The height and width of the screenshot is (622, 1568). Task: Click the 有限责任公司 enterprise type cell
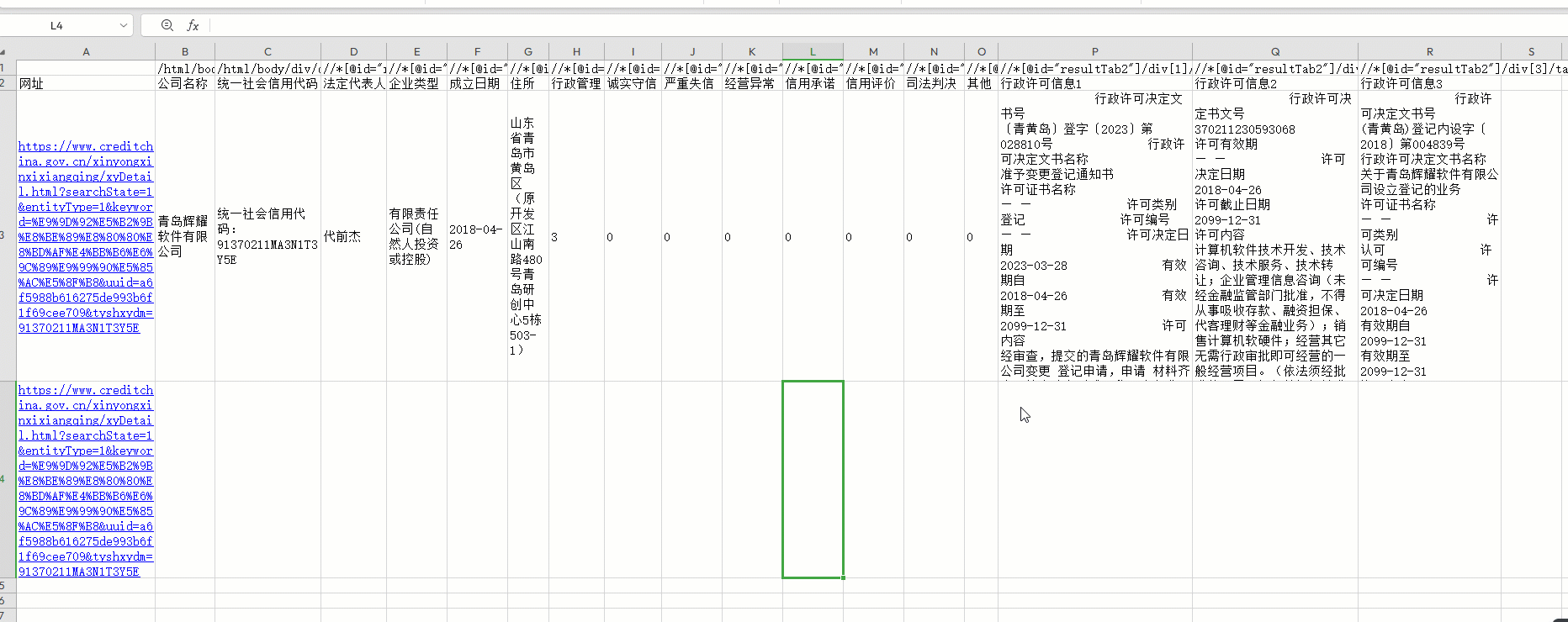(416, 237)
